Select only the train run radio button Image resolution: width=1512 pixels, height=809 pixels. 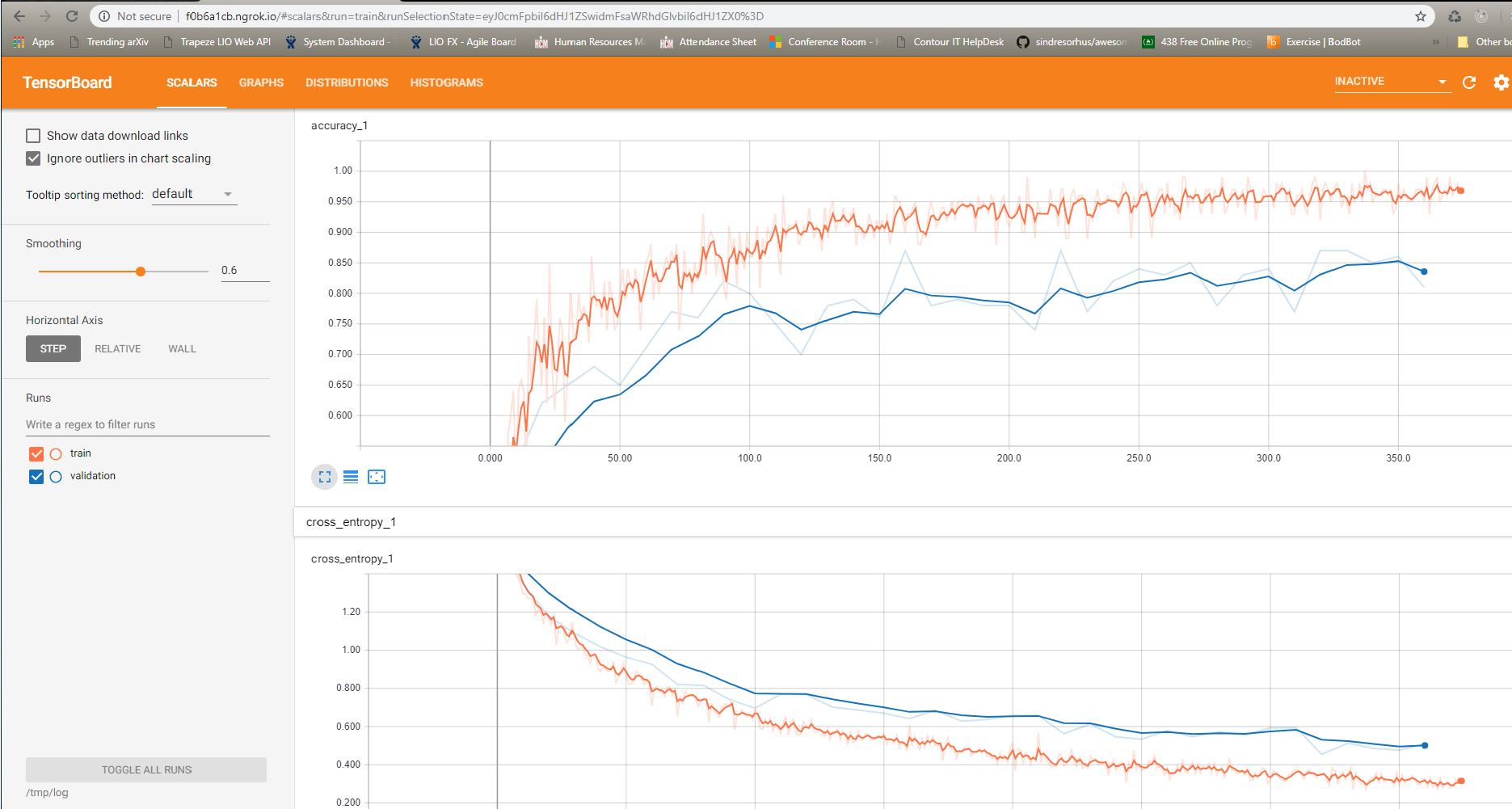tap(56, 454)
